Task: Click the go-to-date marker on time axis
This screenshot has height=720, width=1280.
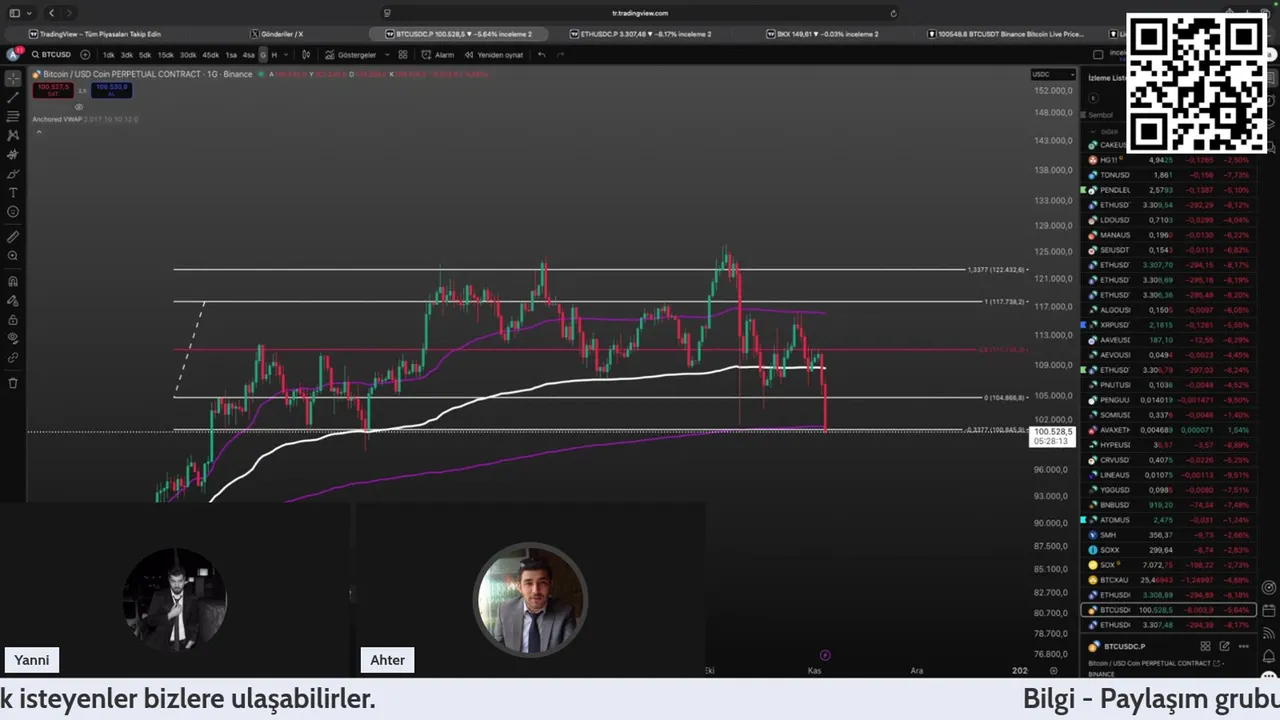Action: 825,656
